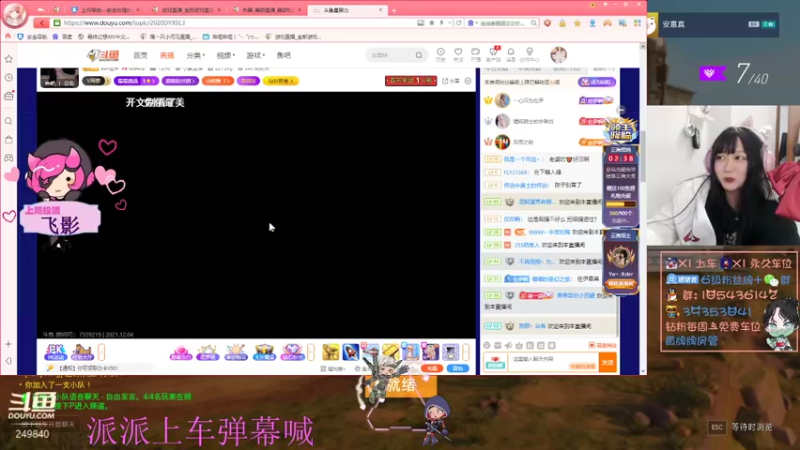The width and height of the screenshot is (800, 450).
Task: Collapse the event panel minus button
Action: click(620, 110)
